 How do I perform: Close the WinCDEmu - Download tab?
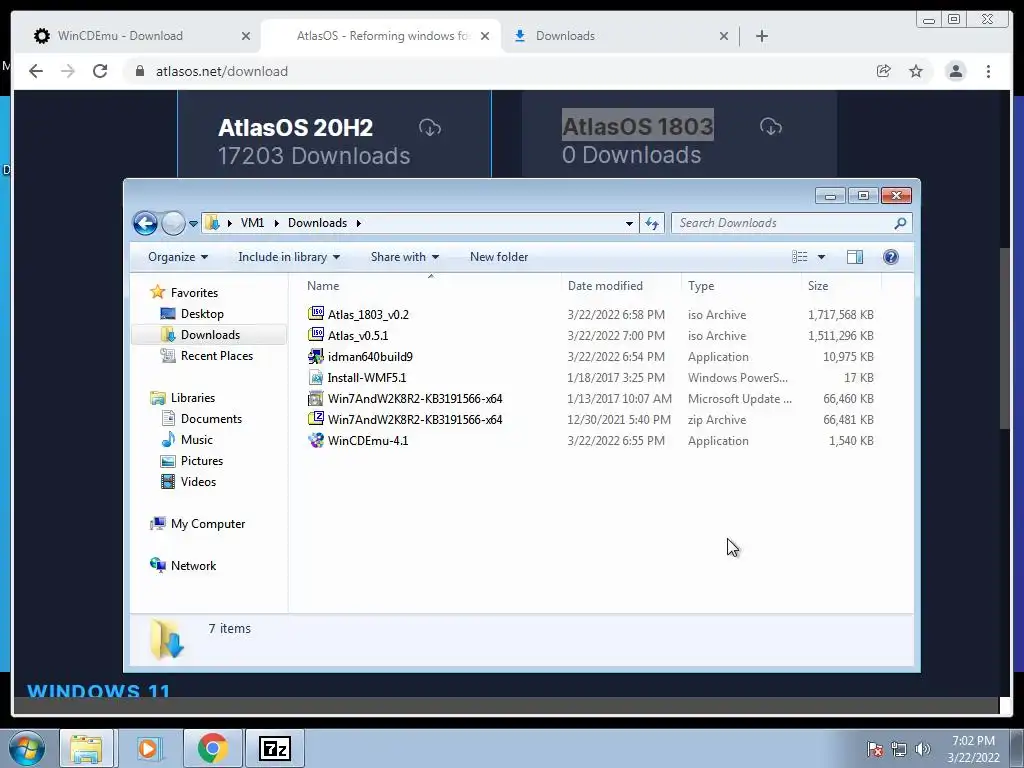click(x=246, y=36)
